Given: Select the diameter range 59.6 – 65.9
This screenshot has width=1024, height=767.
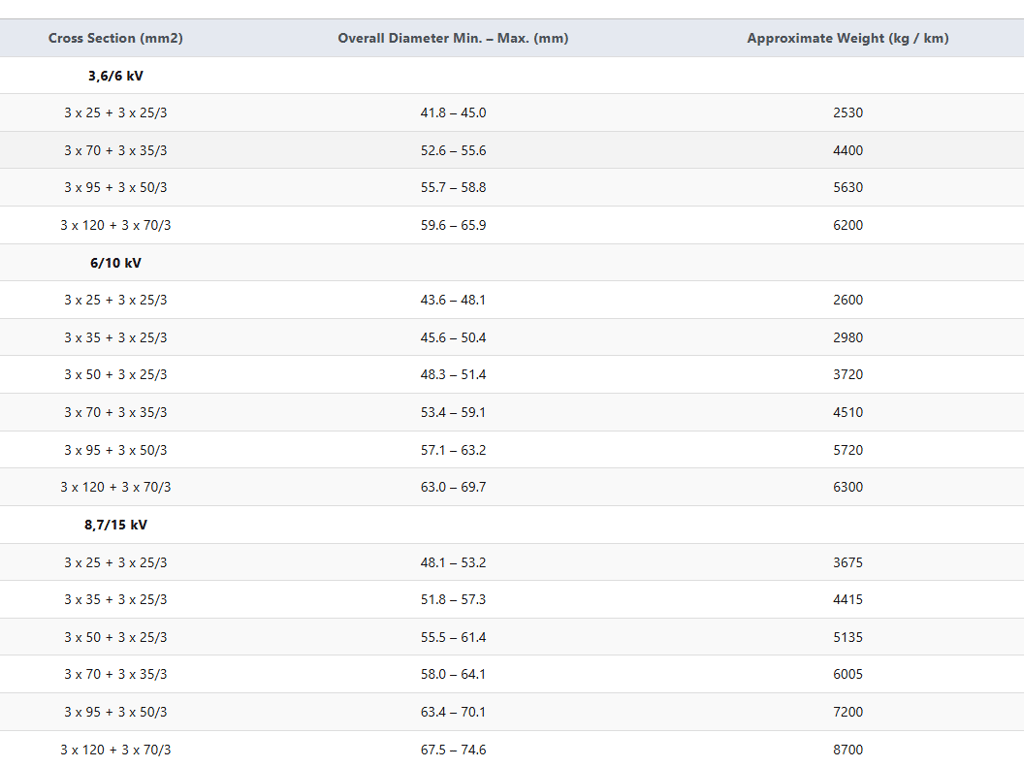Looking at the screenshot, I should click(x=453, y=226).
